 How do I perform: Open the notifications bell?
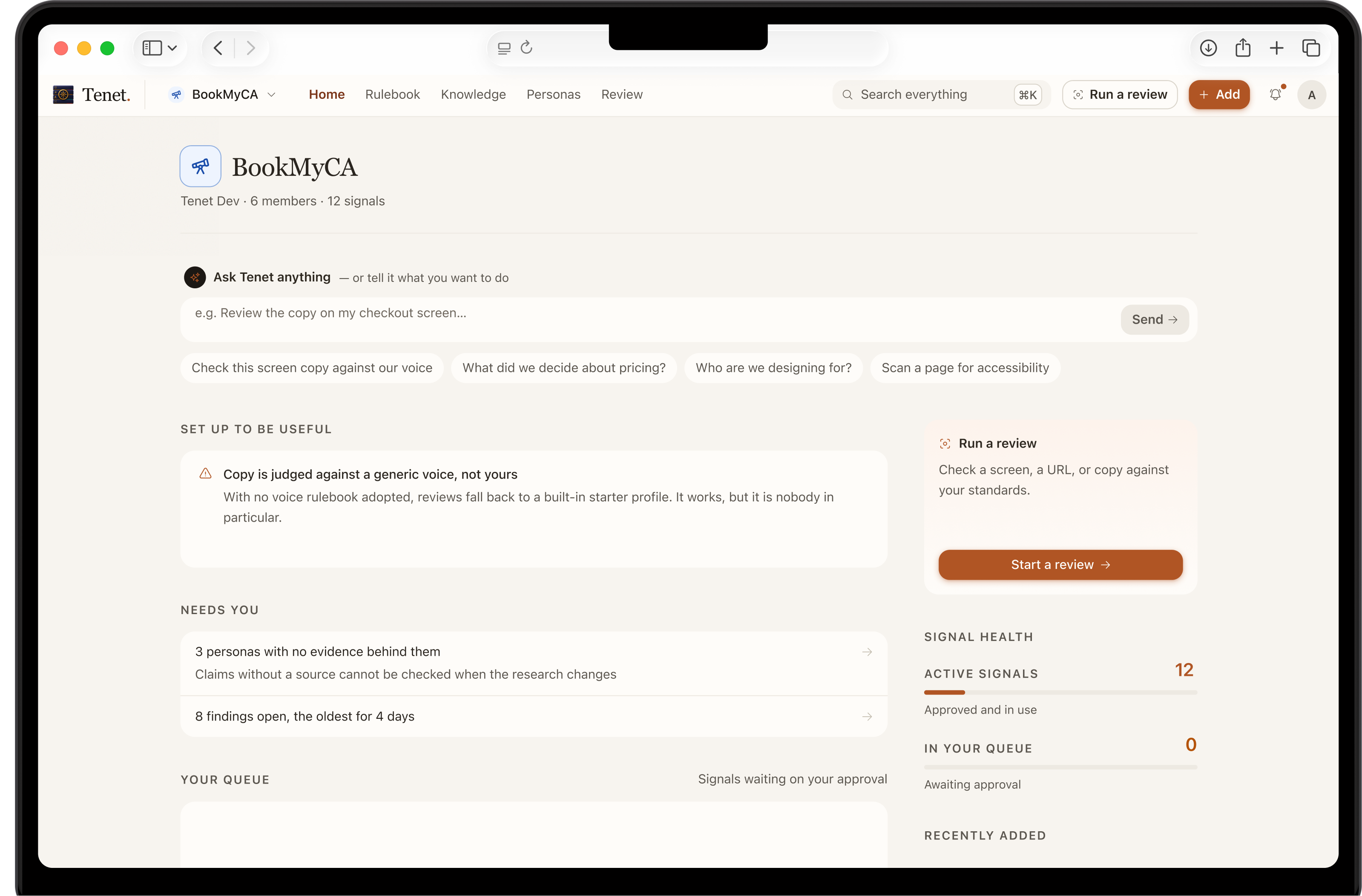coord(1276,95)
